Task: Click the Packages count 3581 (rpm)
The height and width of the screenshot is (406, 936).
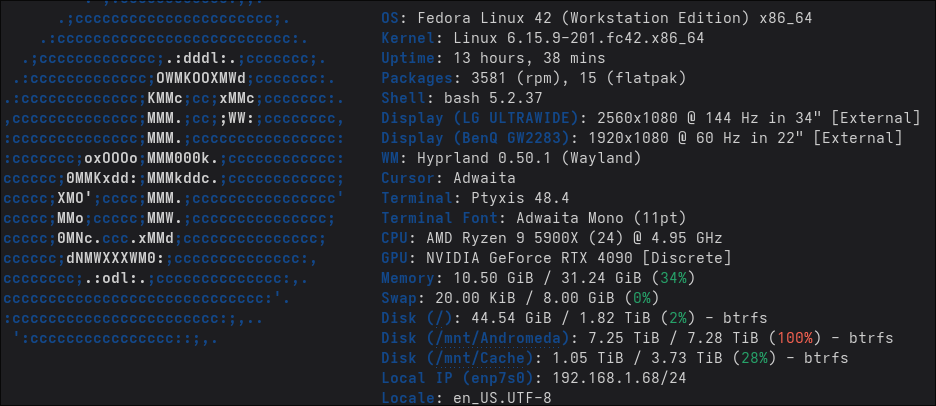Action: pyautogui.click(x=500, y=78)
